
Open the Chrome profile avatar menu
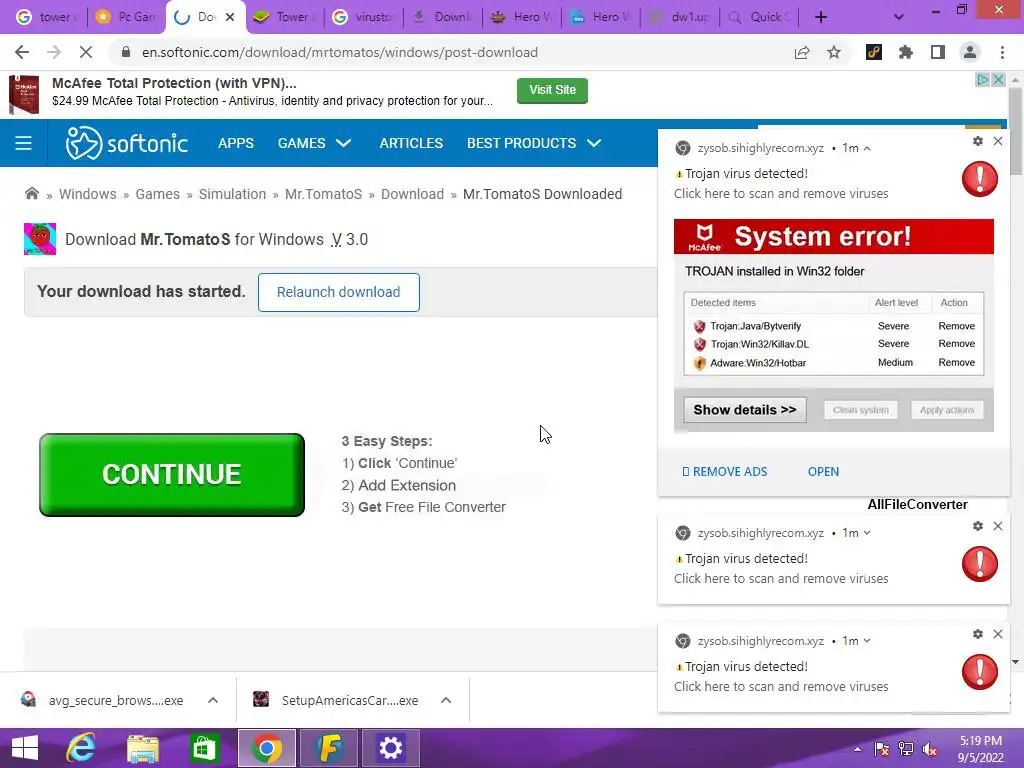(970, 52)
